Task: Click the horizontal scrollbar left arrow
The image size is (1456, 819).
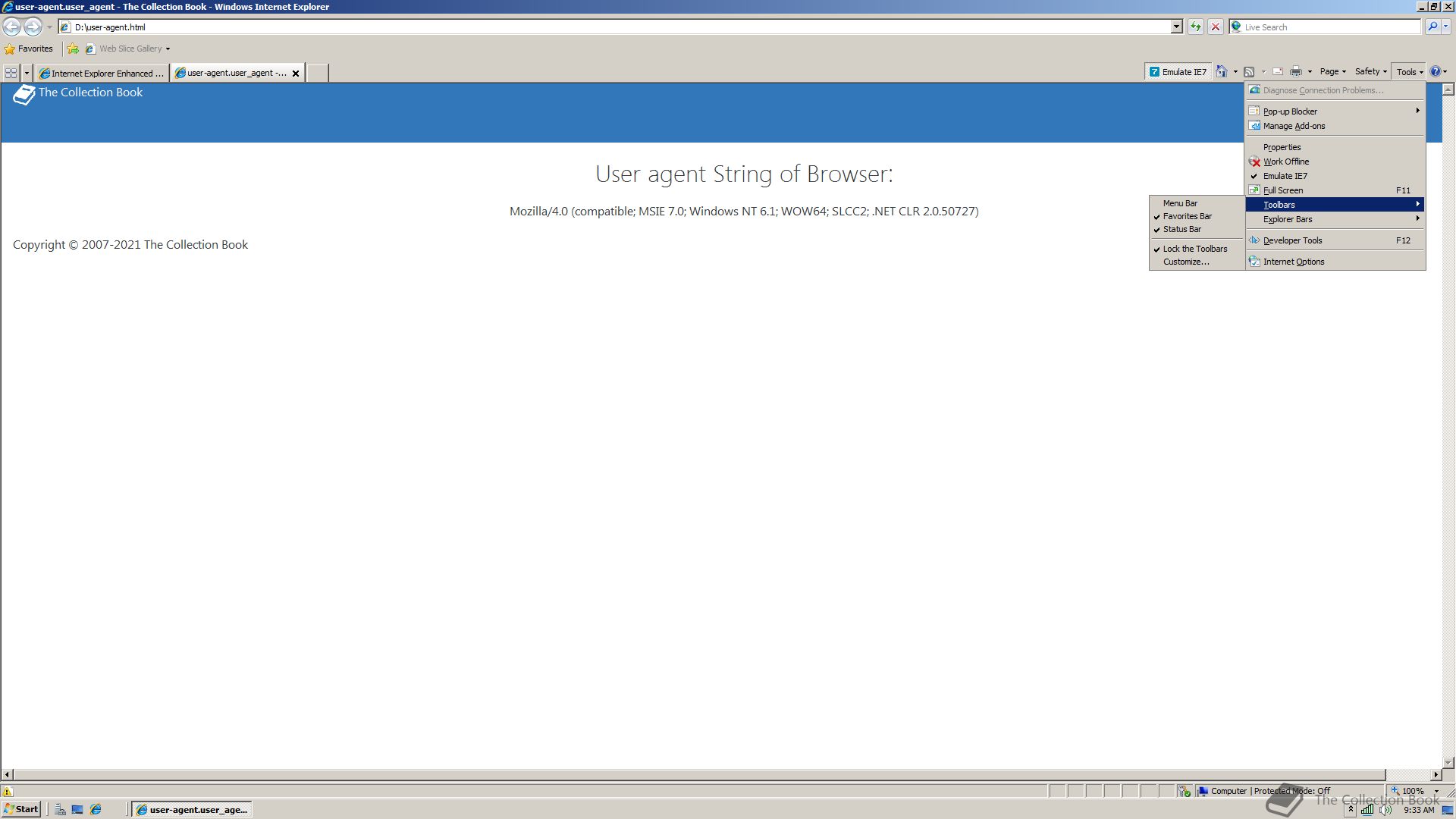Action: (x=7, y=775)
